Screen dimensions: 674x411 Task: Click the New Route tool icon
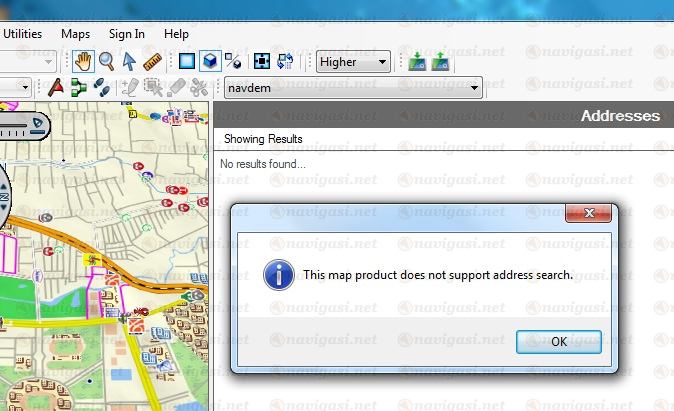pyautogui.click(x=77, y=88)
